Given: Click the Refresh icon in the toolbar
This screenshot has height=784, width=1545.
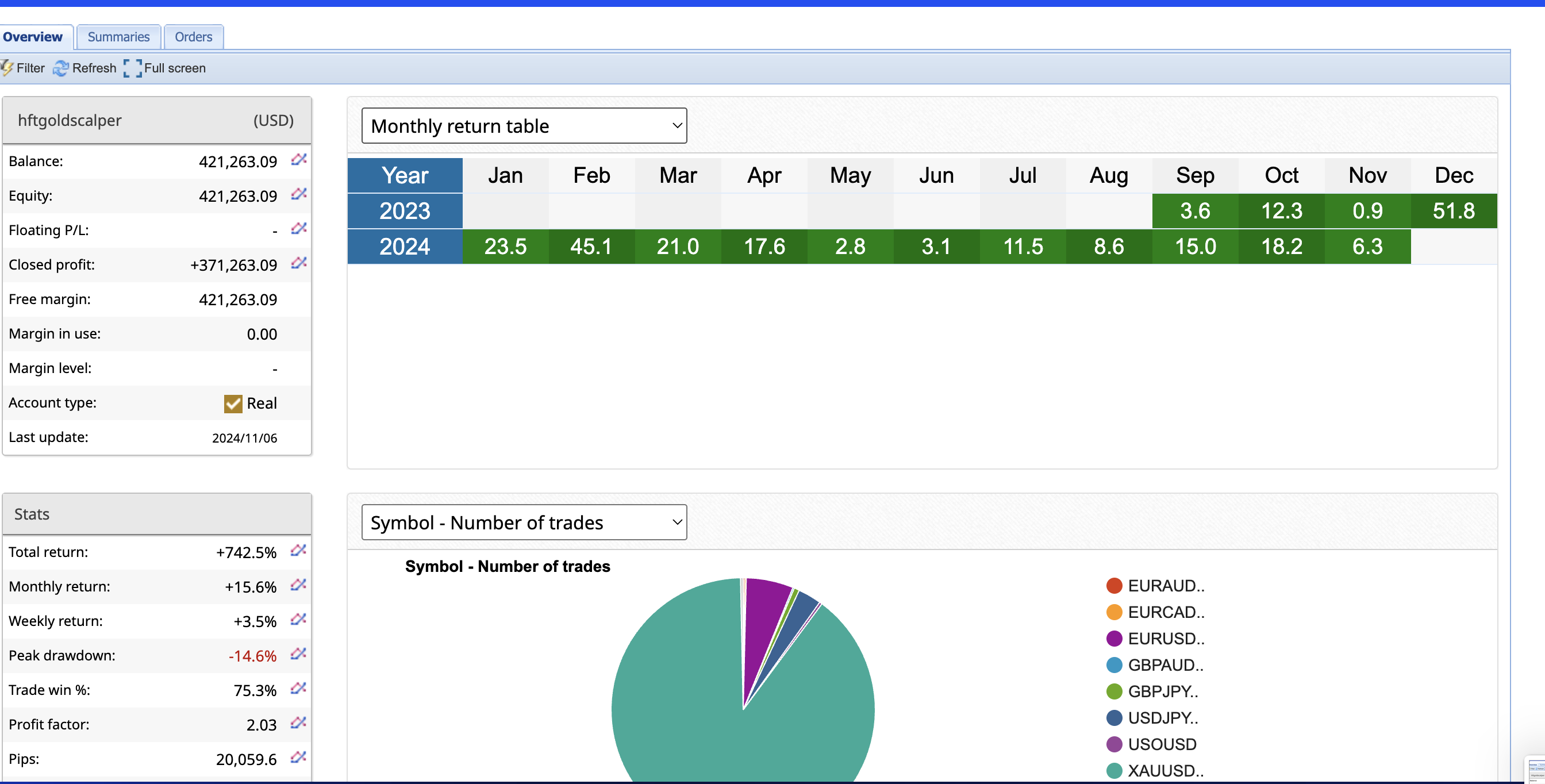Looking at the screenshot, I should [60, 68].
